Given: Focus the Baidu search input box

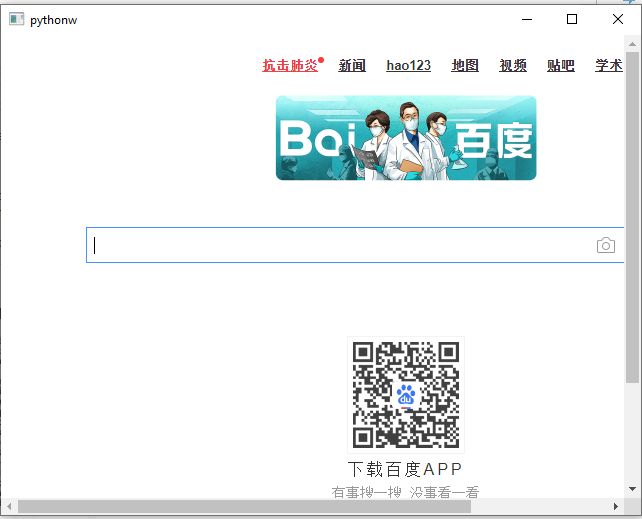Looking at the screenshot, I should 355,245.
